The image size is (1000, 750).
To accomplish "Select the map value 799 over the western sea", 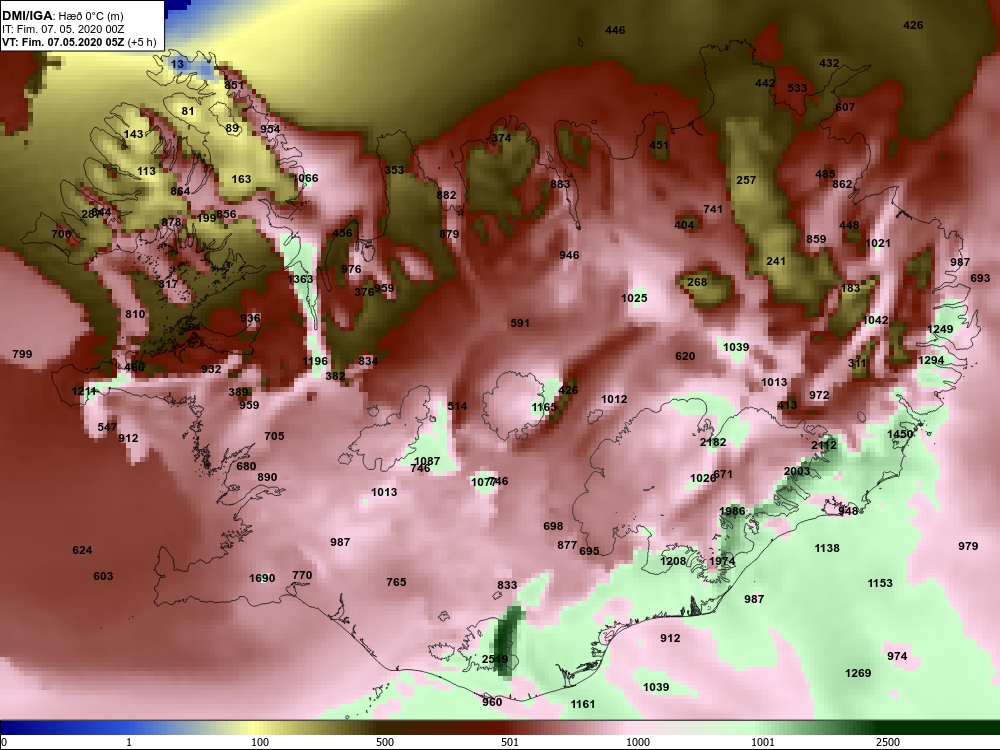I will [22, 353].
